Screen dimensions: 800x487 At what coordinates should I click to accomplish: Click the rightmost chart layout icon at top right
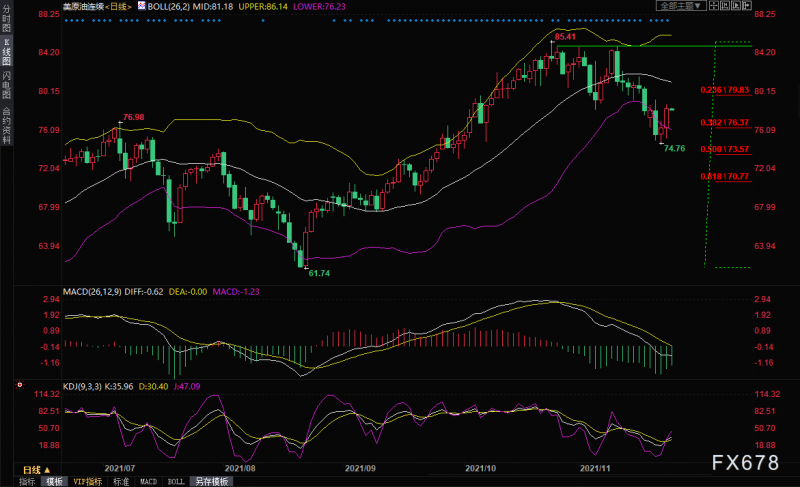click(749, 5)
